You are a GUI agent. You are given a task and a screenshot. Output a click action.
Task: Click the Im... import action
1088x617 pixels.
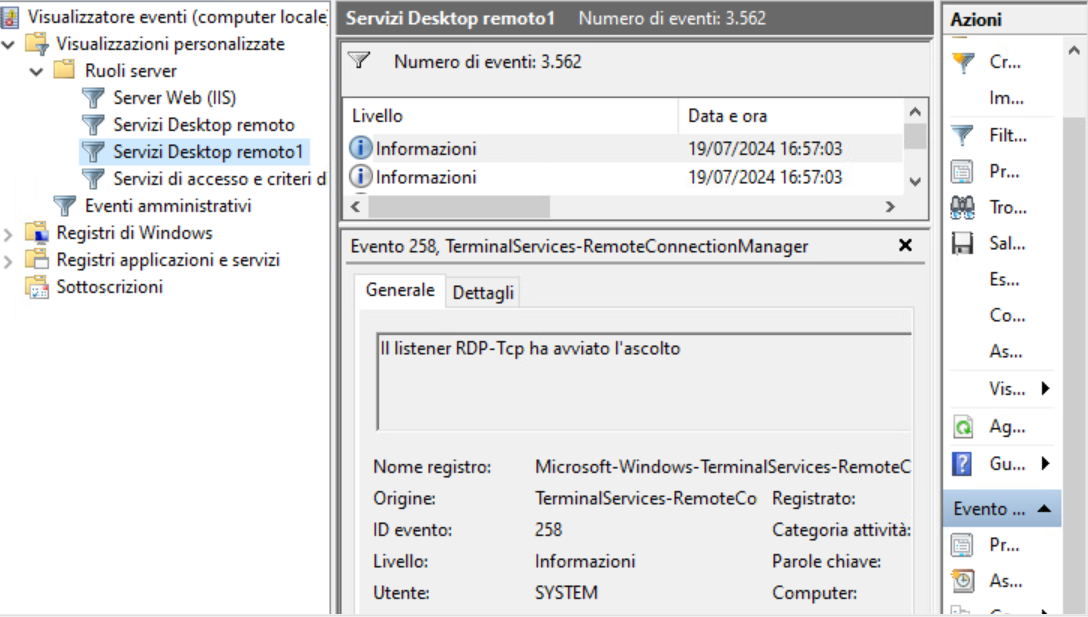tap(1006, 98)
